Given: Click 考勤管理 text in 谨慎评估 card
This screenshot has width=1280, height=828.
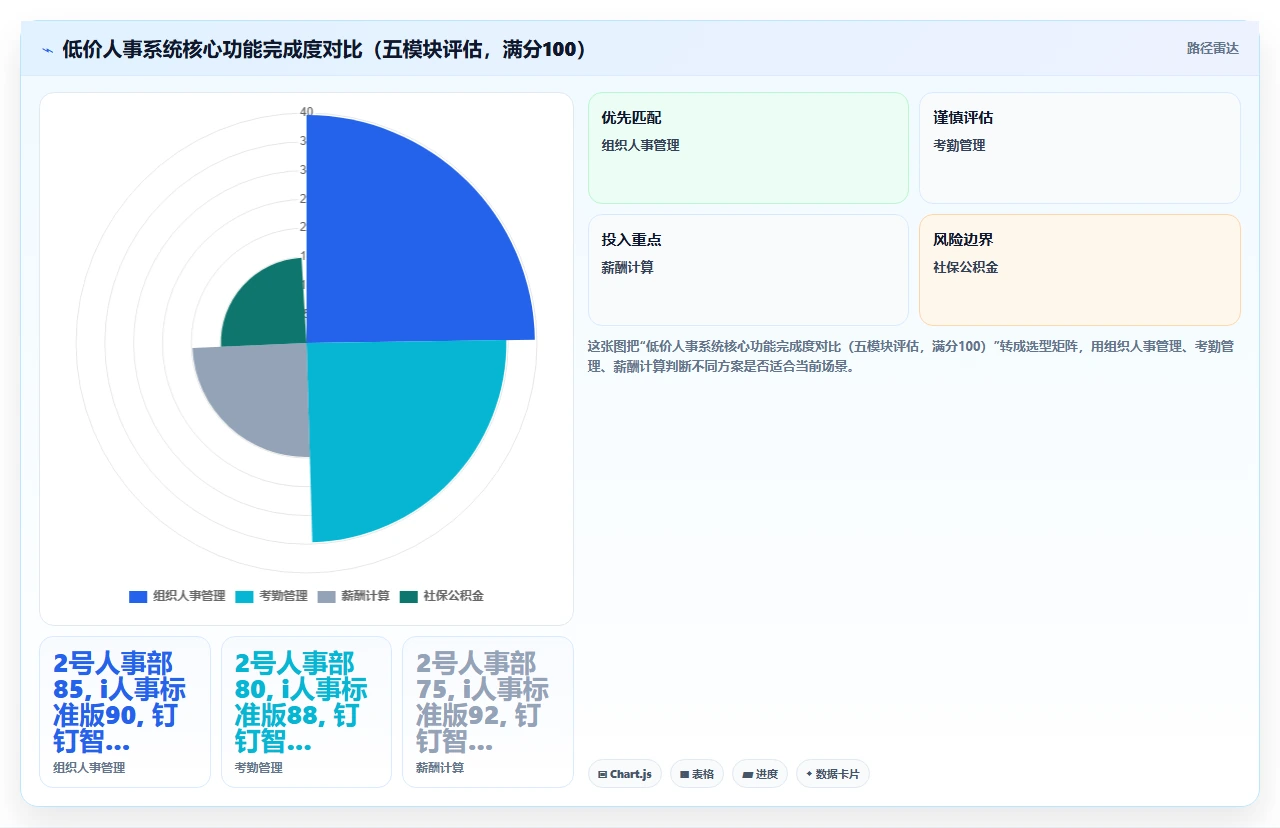Looking at the screenshot, I should coord(959,145).
